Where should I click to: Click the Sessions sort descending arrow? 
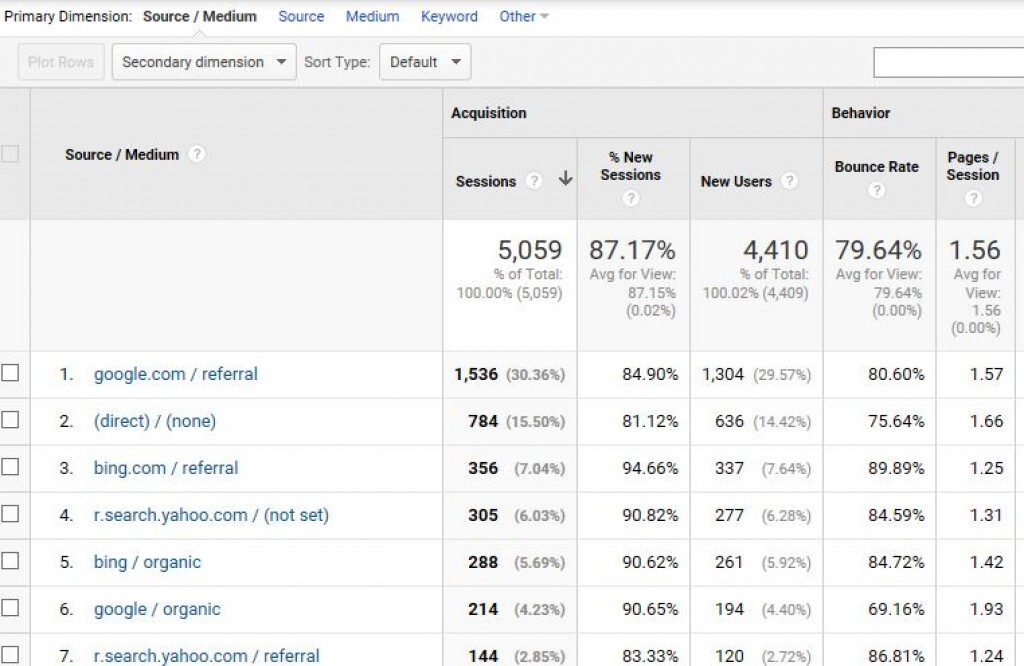coord(565,180)
